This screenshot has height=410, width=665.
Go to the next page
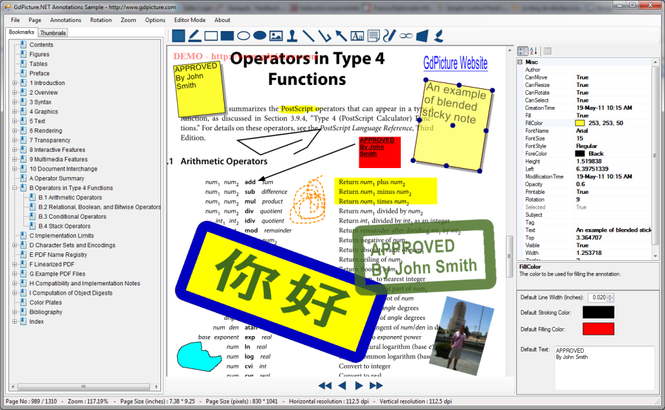[359, 385]
